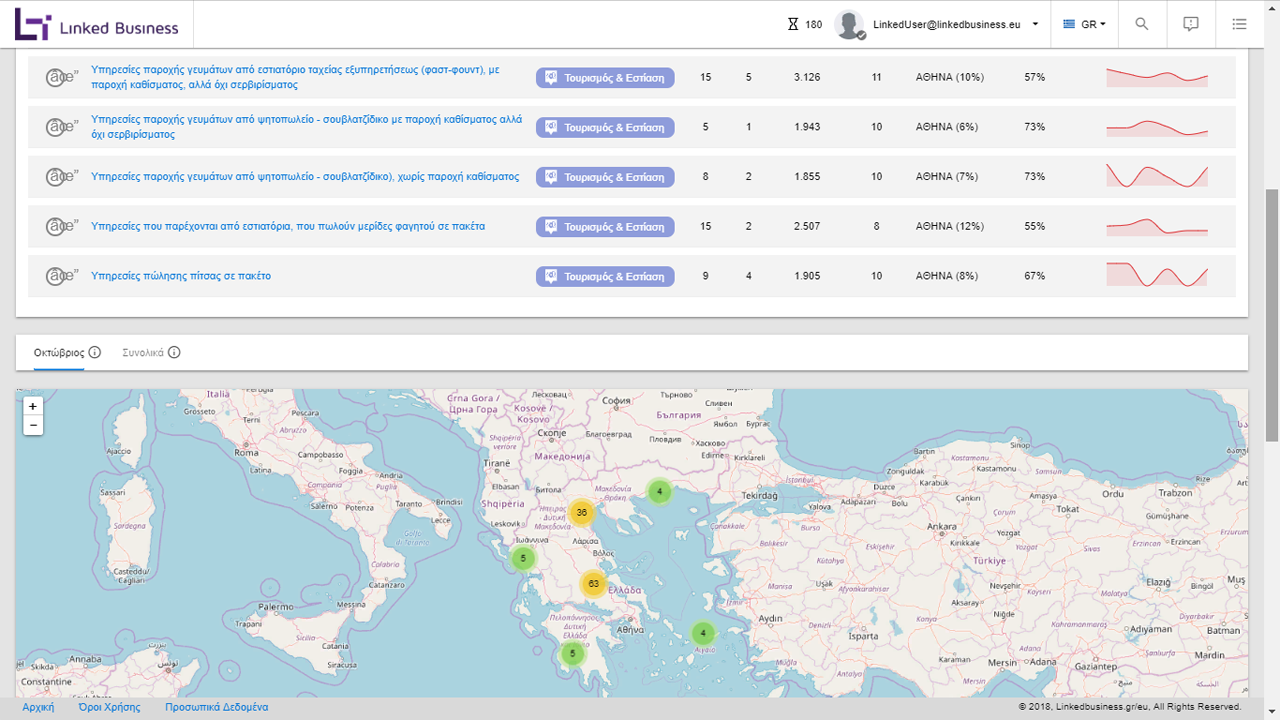Click the map cluster marker showing 36
The width and height of the screenshot is (1280, 720).
coord(581,513)
